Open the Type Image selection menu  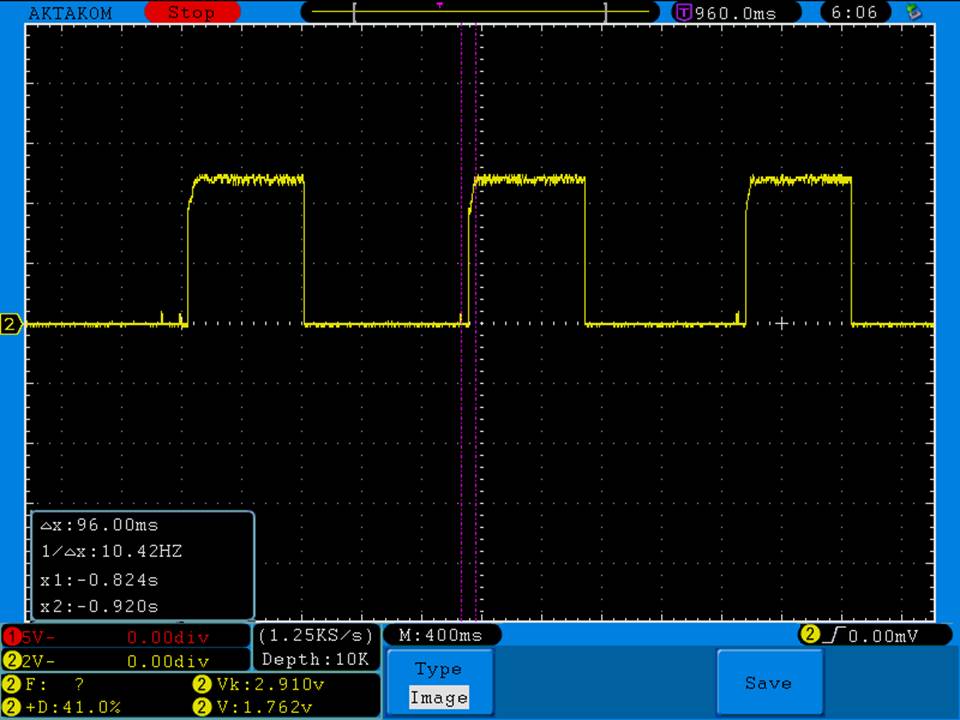click(x=438, y=683)
